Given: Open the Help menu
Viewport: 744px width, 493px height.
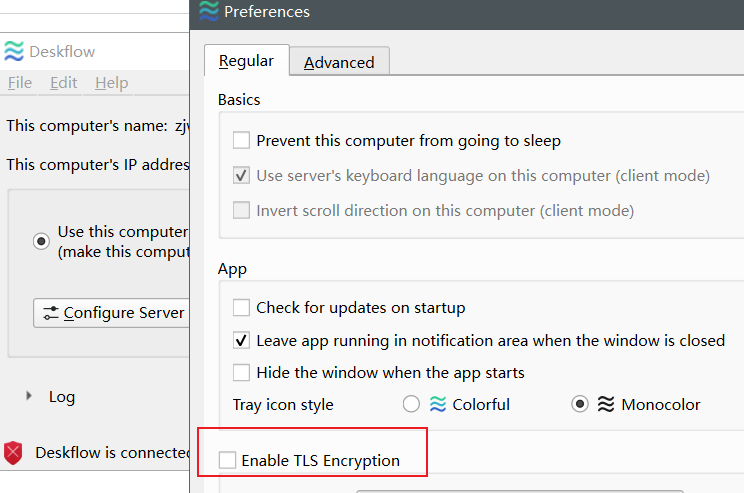Looking at the screenshot, I should tap(111, 83).
